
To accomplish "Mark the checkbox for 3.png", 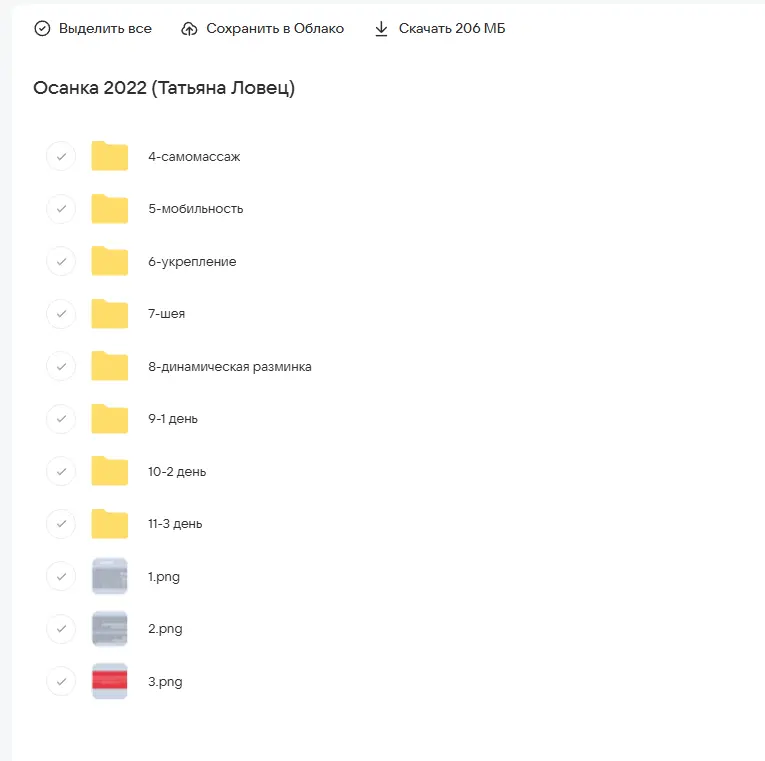I will tap(61, 682).
